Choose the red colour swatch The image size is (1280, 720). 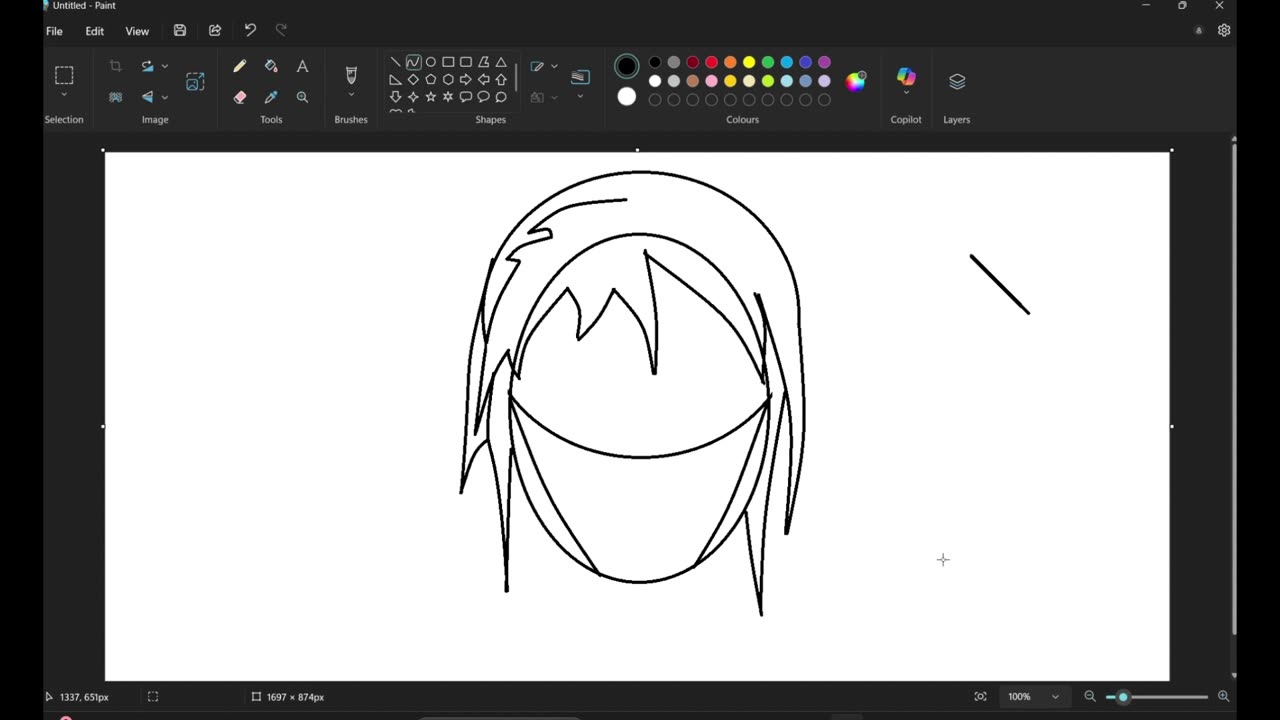click(712, 62)
